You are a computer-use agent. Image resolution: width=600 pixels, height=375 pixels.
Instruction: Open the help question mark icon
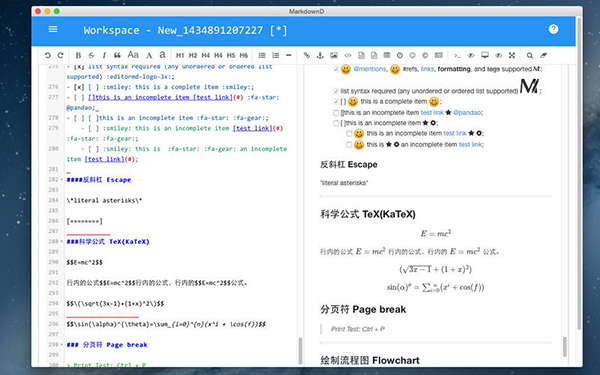[553, 29]
